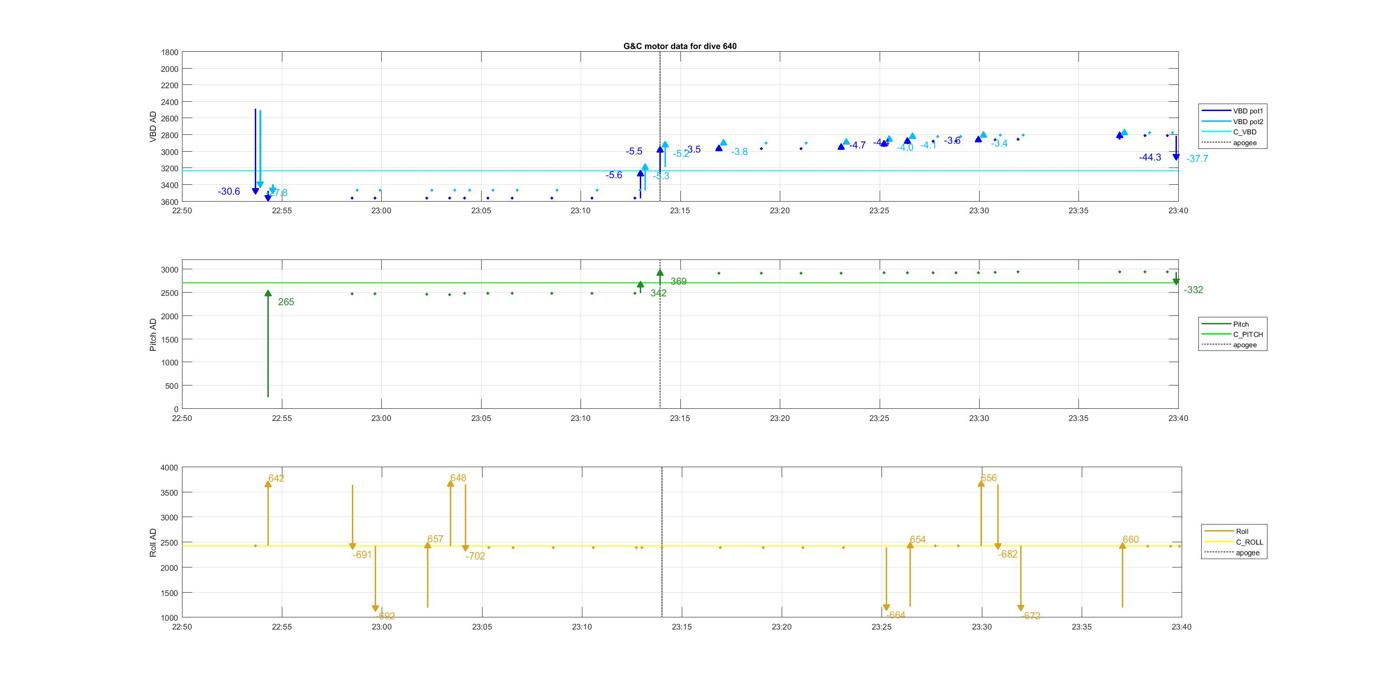Click the "VBD AD" y-axis label
The width and height of the screenshot is (1400, 693).
(154, 127)
